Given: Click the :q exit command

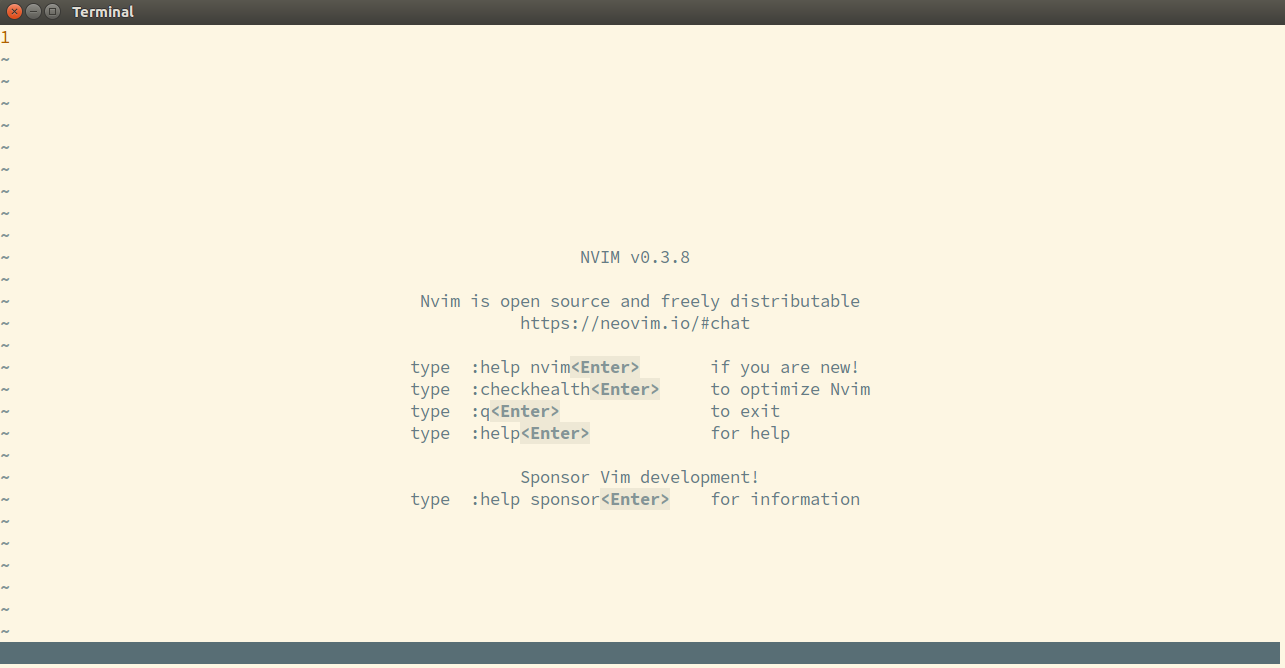Looking at the screenshot, I should point(480,411).
